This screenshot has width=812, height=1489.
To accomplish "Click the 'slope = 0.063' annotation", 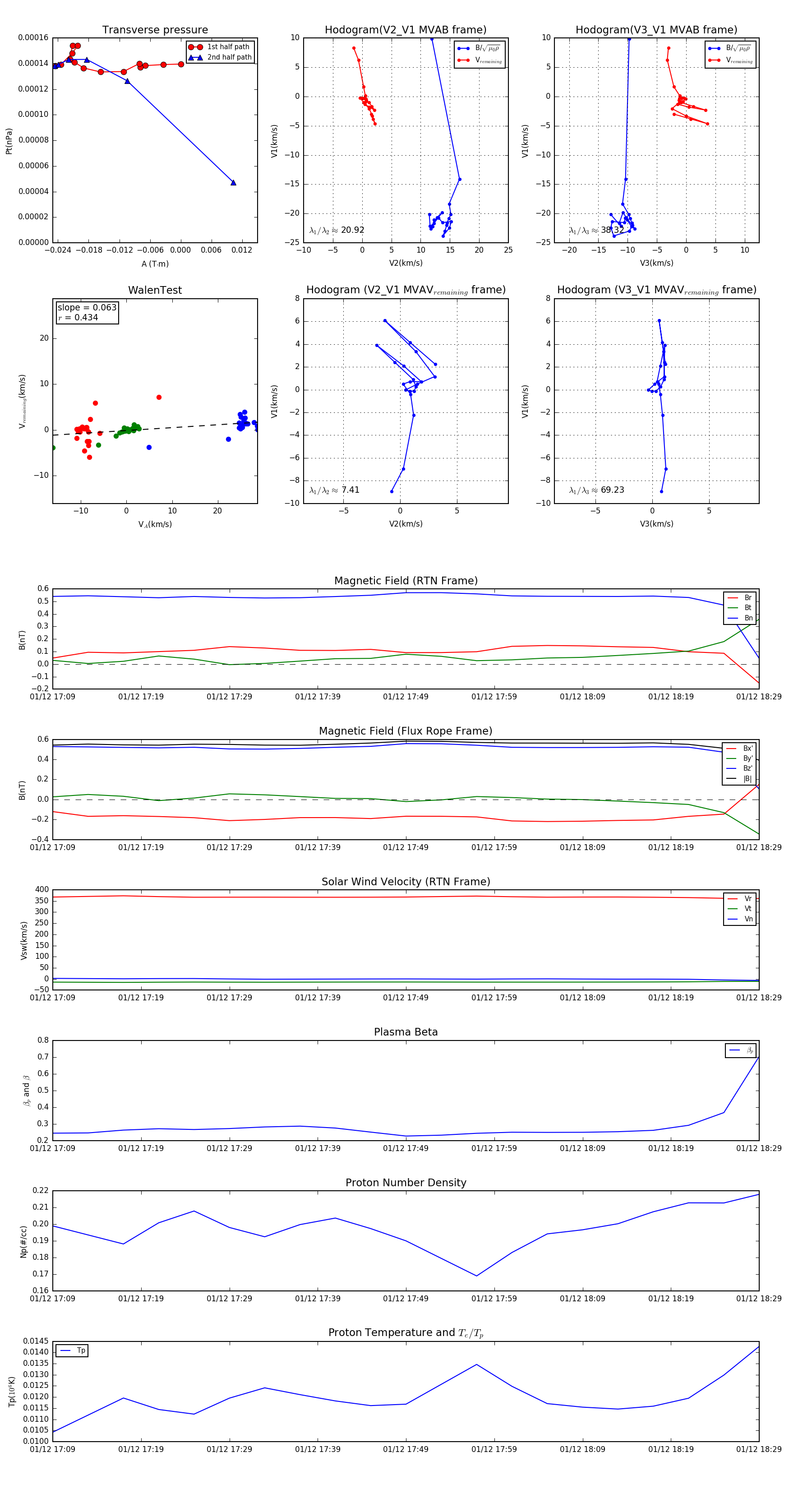I will (87, 308).
